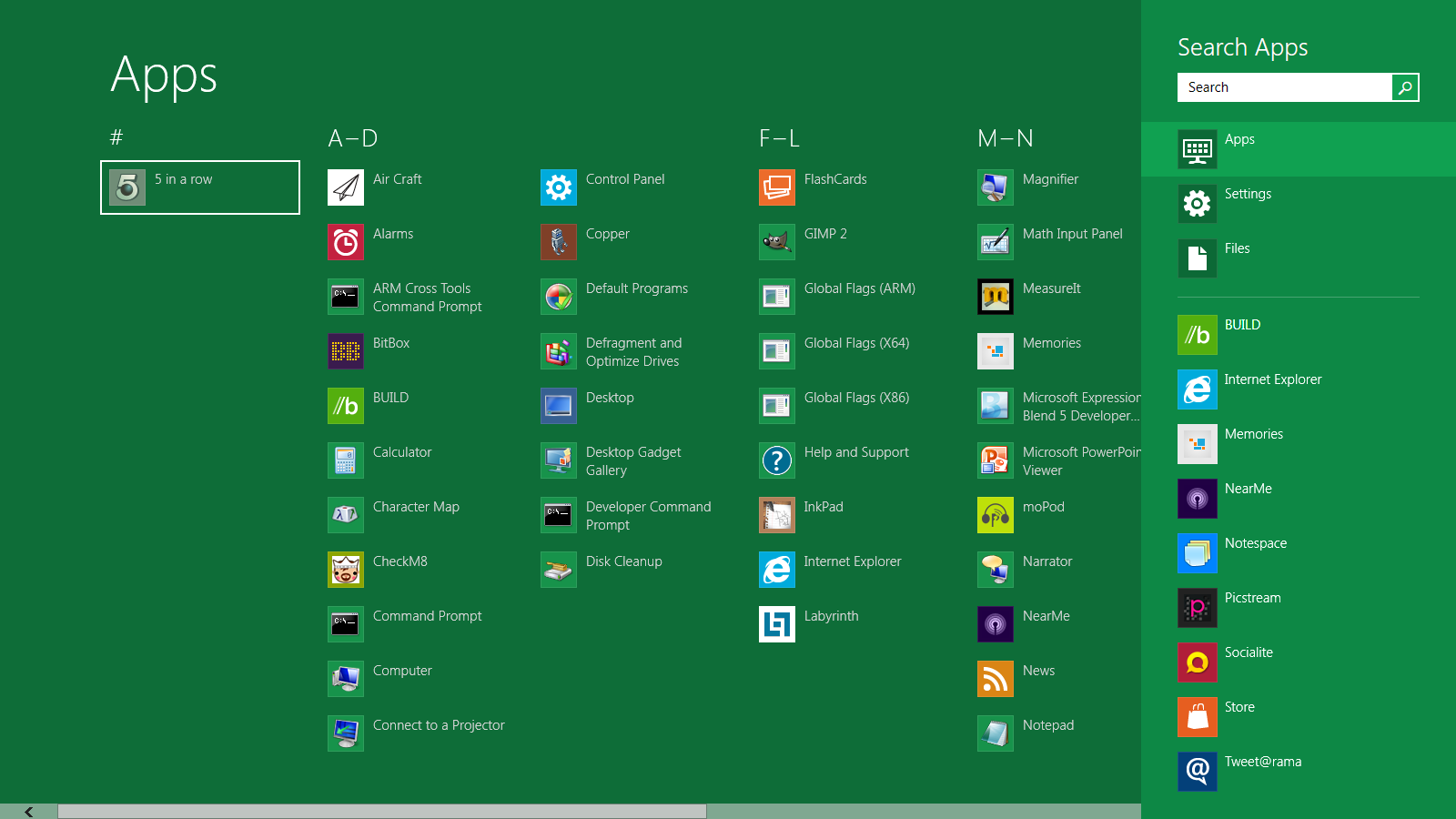Launch the BitBox app icon
This screenshot has width=1456, height=819.
pos(346,351)
